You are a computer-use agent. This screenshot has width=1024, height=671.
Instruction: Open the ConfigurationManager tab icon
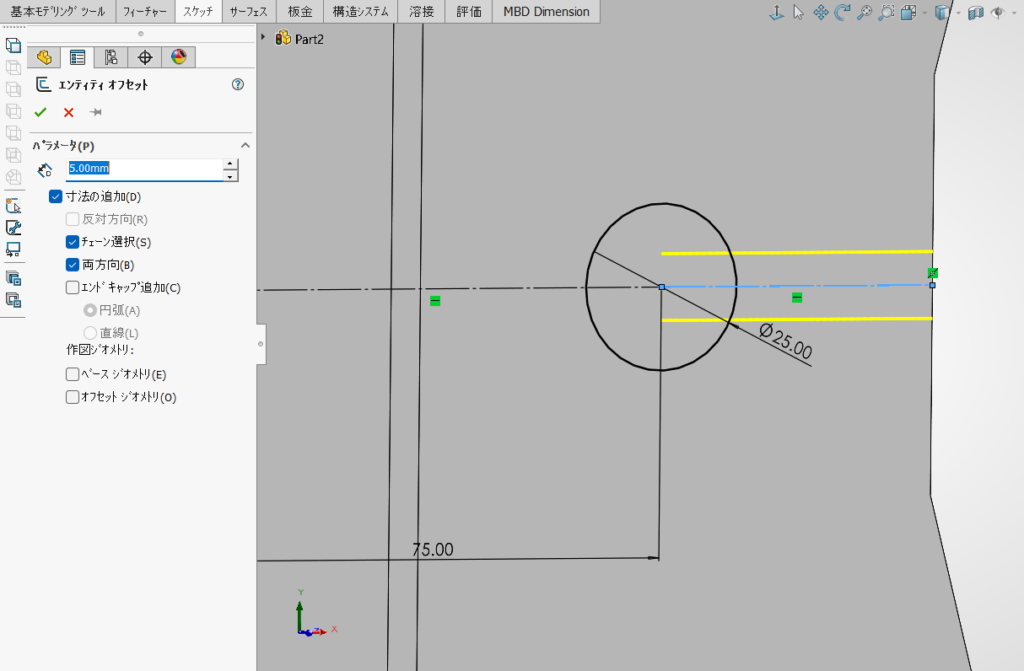point(111,57)
